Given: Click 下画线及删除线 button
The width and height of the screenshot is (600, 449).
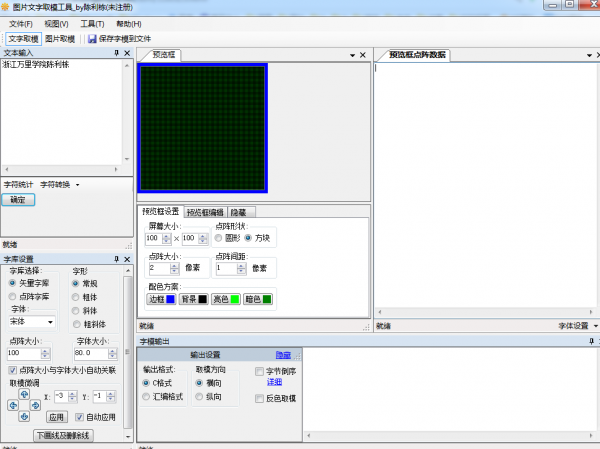Looking at the screenshot, I should [63, 435].
